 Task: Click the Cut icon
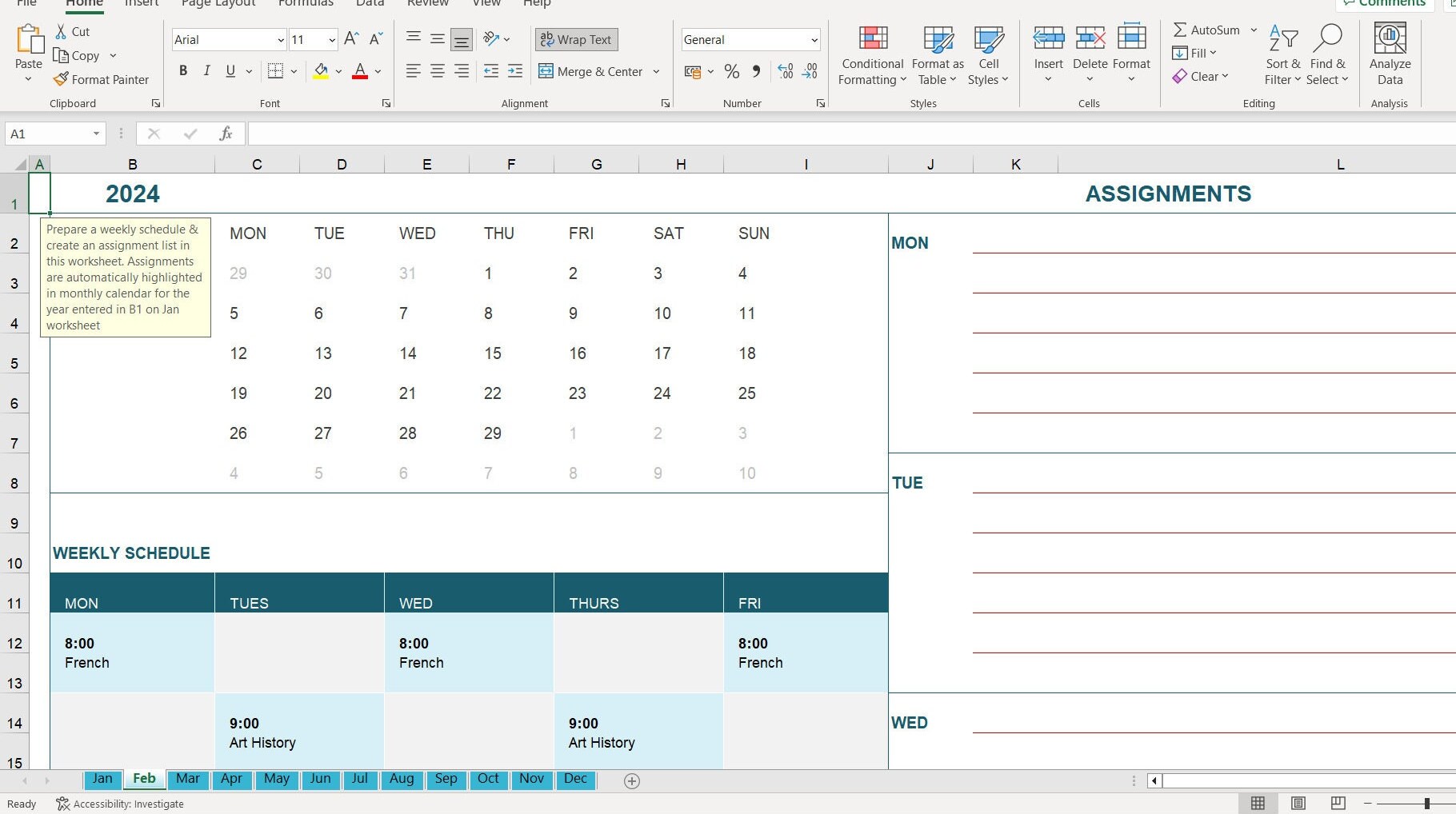[60, 31]
